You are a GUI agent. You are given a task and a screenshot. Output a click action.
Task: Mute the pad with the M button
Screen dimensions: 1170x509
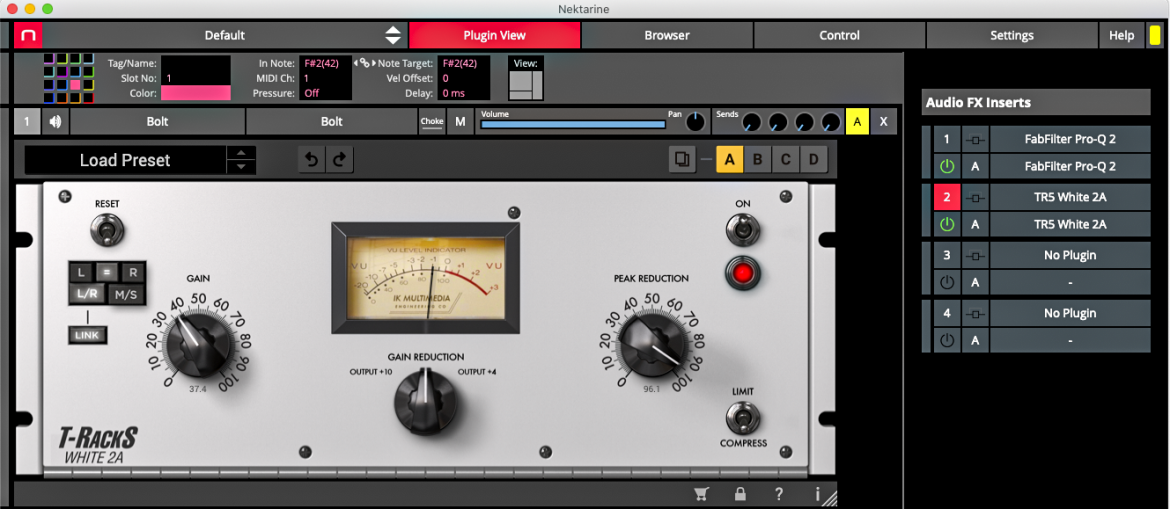(460, 122)
